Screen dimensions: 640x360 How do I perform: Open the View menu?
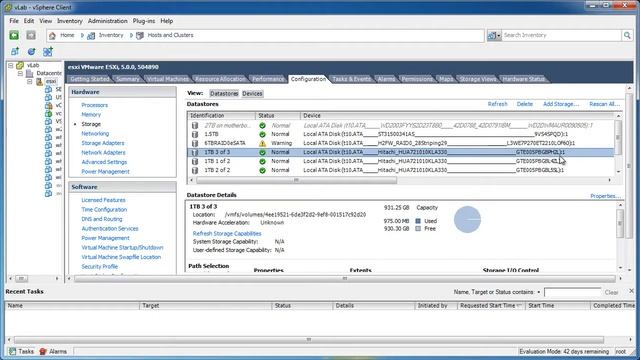(x=45, y=21)
